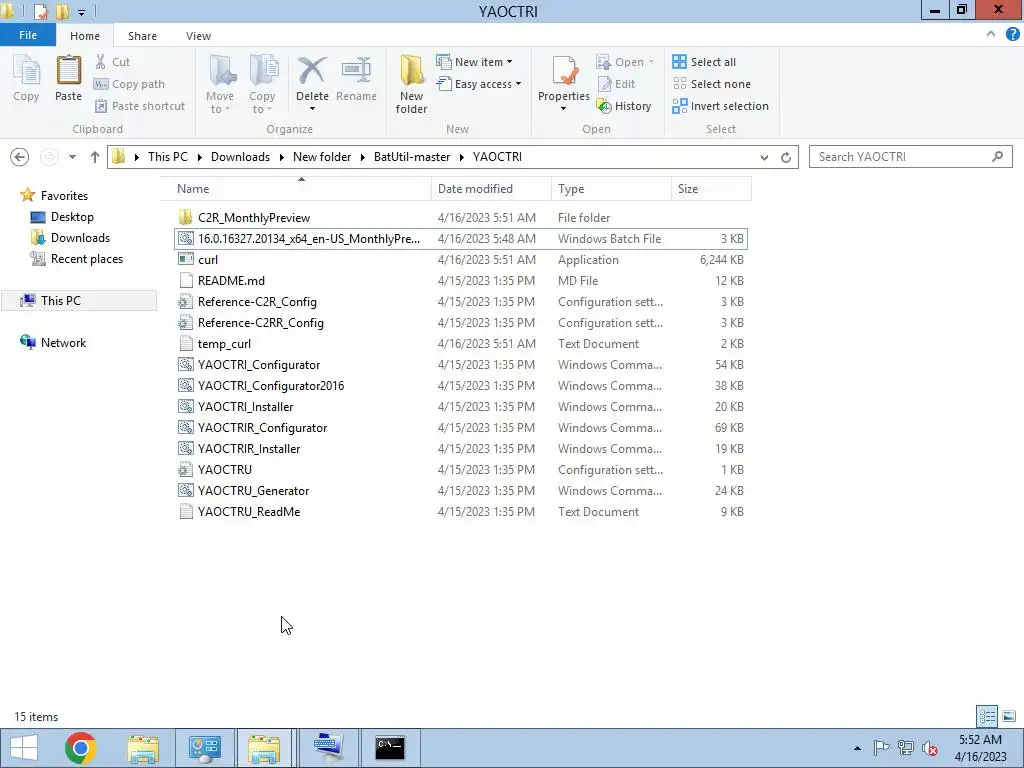Click the Cut scissors button

112,62
